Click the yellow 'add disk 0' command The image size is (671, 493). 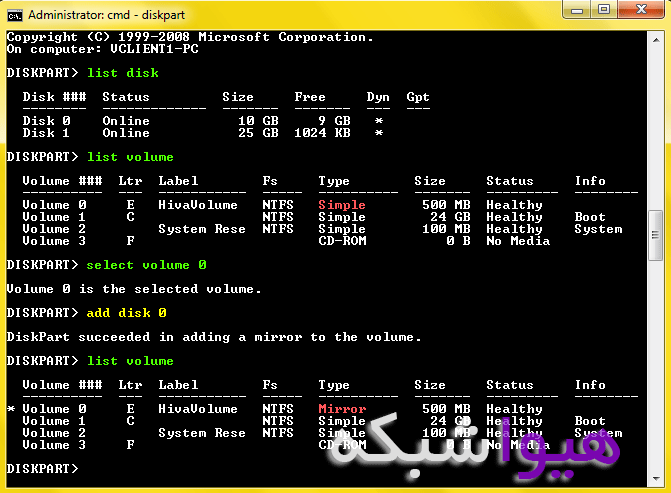click(126, 313)
